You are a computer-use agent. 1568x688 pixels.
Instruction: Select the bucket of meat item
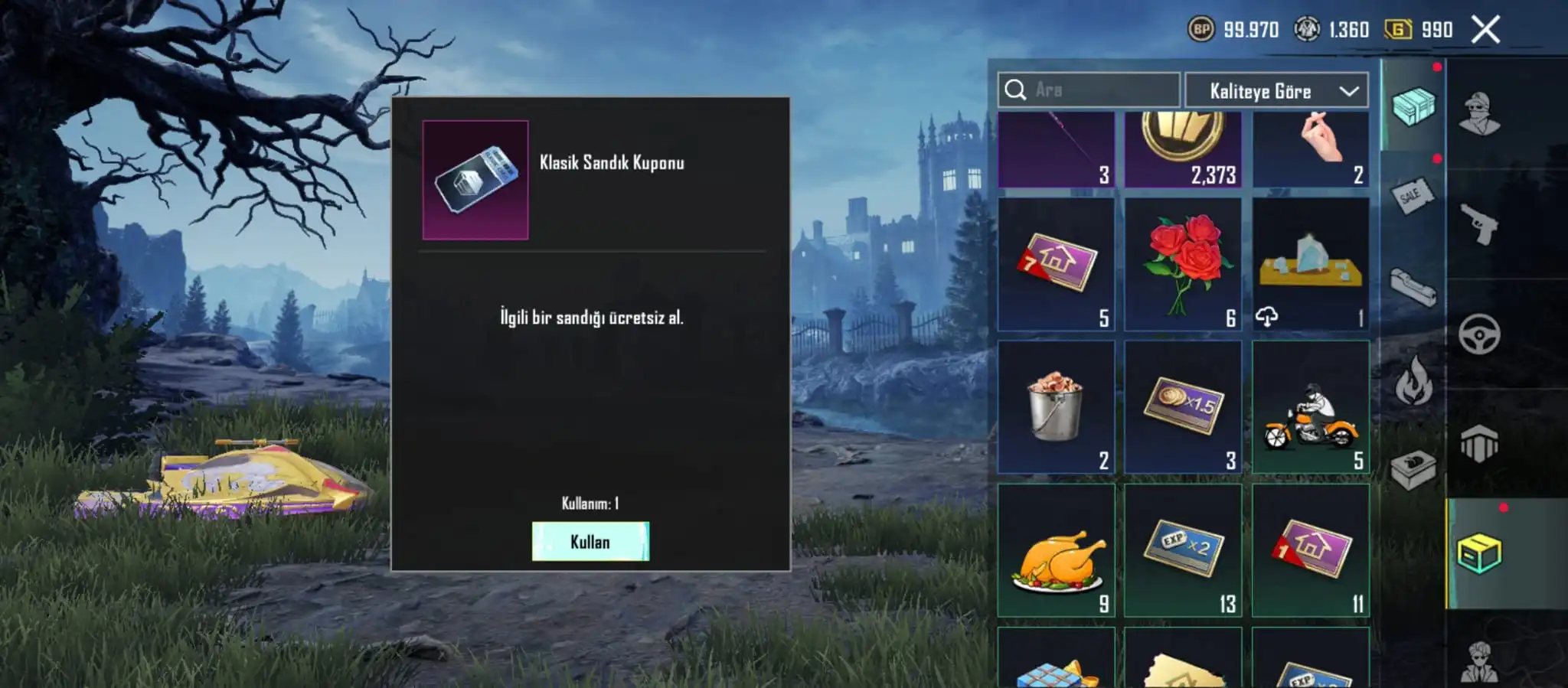[1056, 407]
